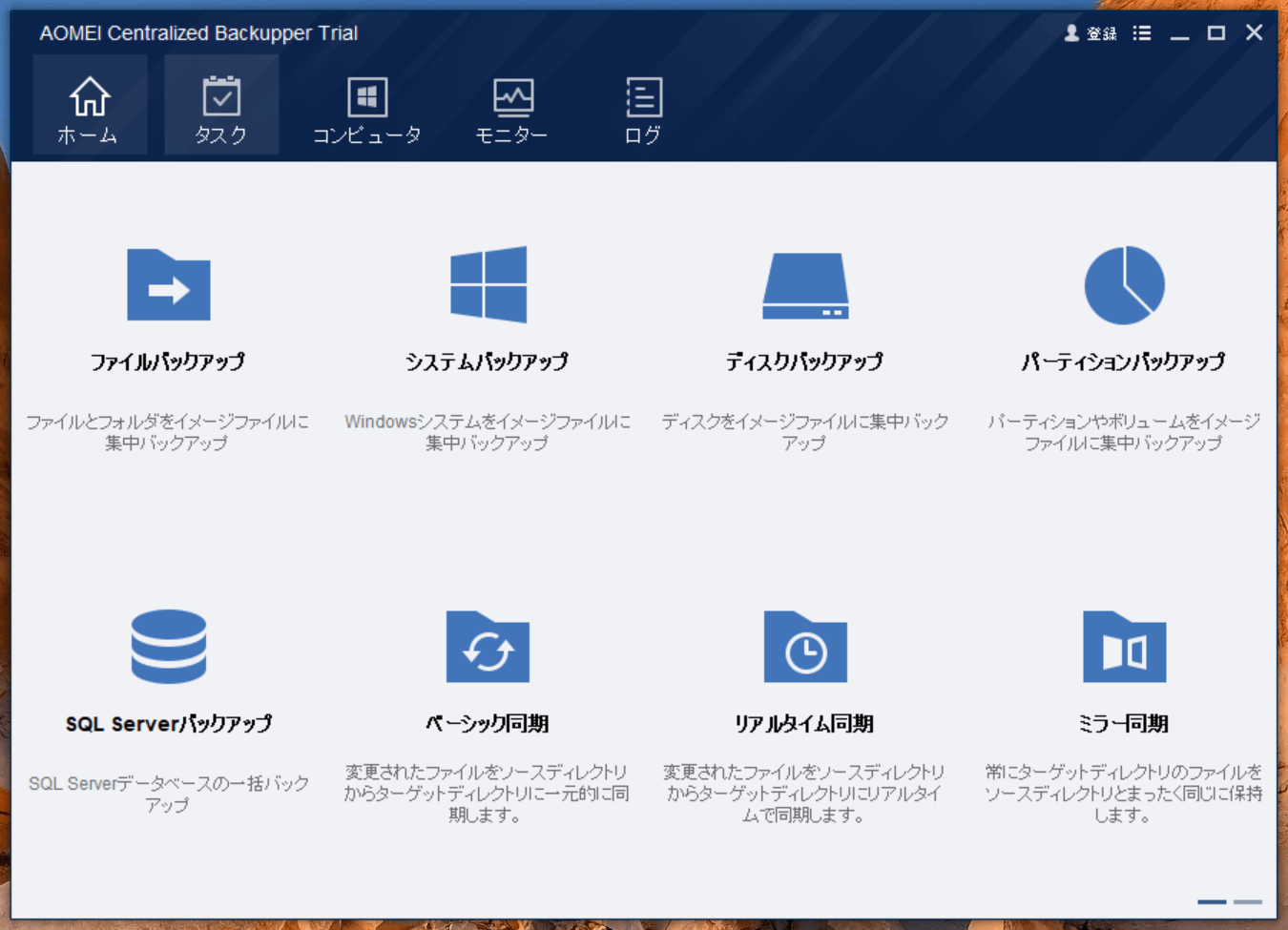Open the Real-Time Sync clock folder icon
Viewport: 1288px width, 930px height.
pos(805,647)
